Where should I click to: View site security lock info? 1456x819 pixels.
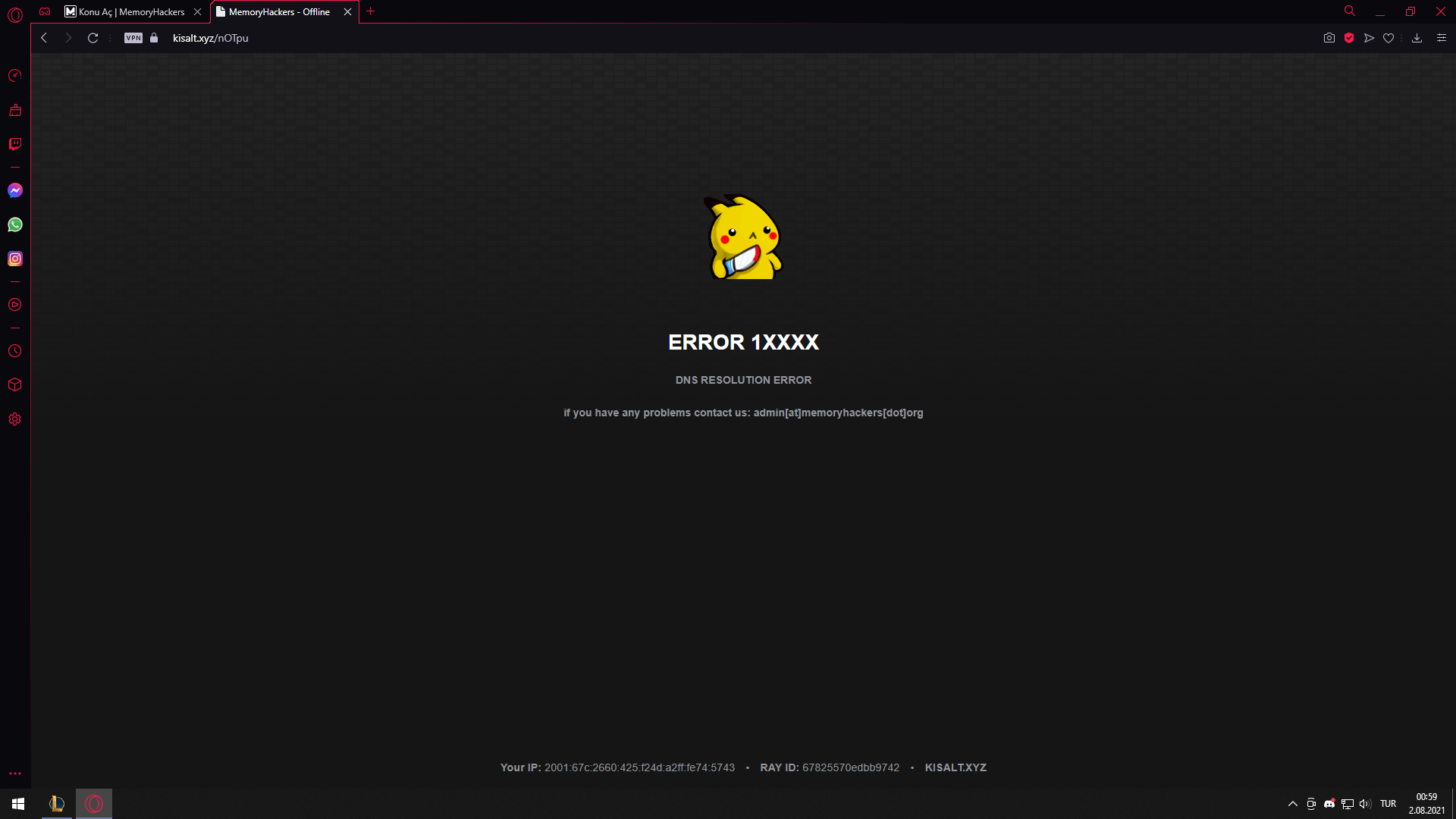154,38
